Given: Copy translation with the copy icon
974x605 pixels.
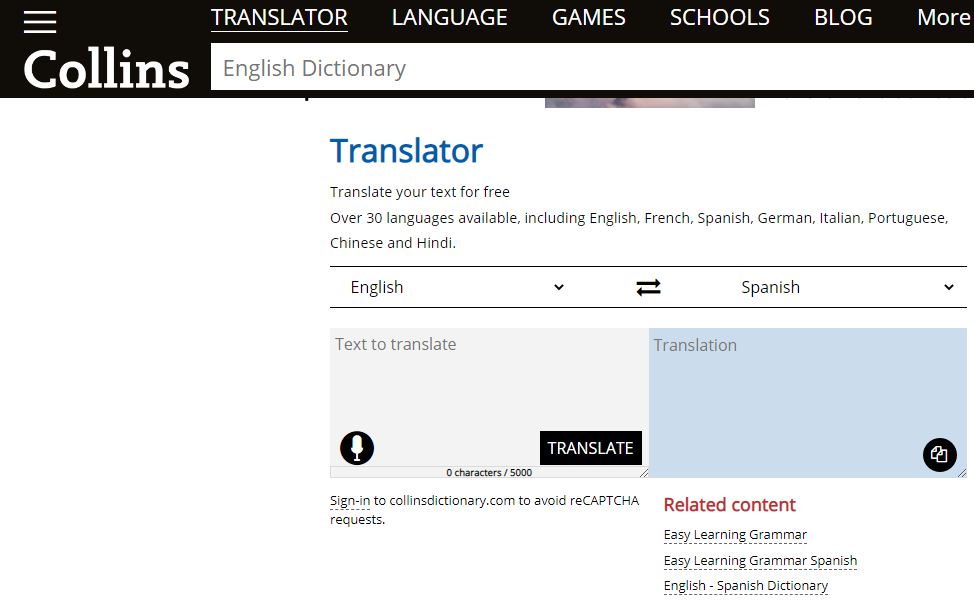Looking at the screenshot, I should point(939,455).
